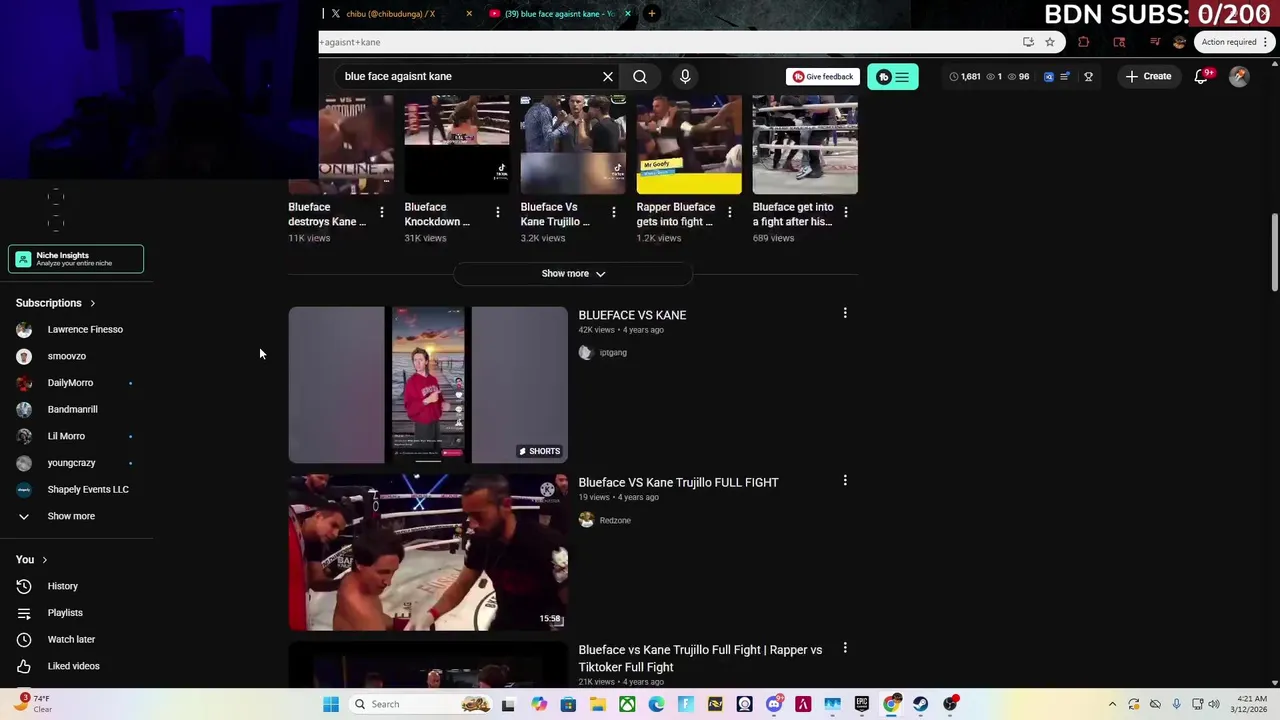Open Niche Insights panel
1280x720 pixels.
click(x=76, y=259)
